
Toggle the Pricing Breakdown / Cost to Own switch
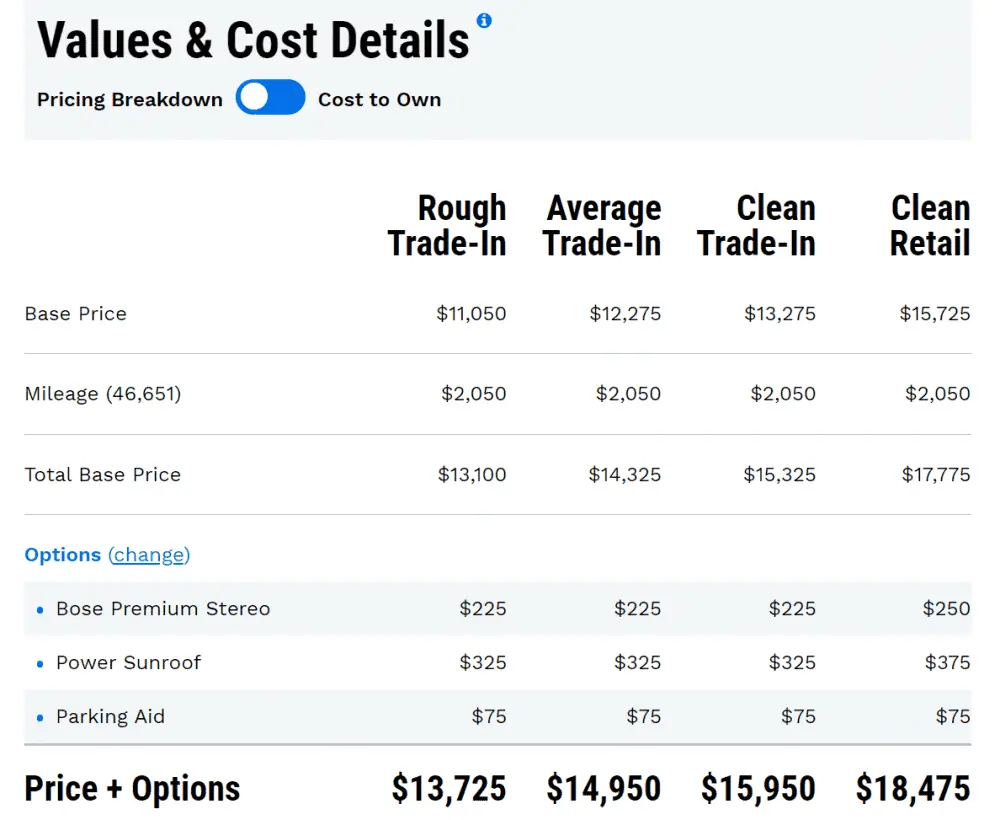[x=271, y=98]
